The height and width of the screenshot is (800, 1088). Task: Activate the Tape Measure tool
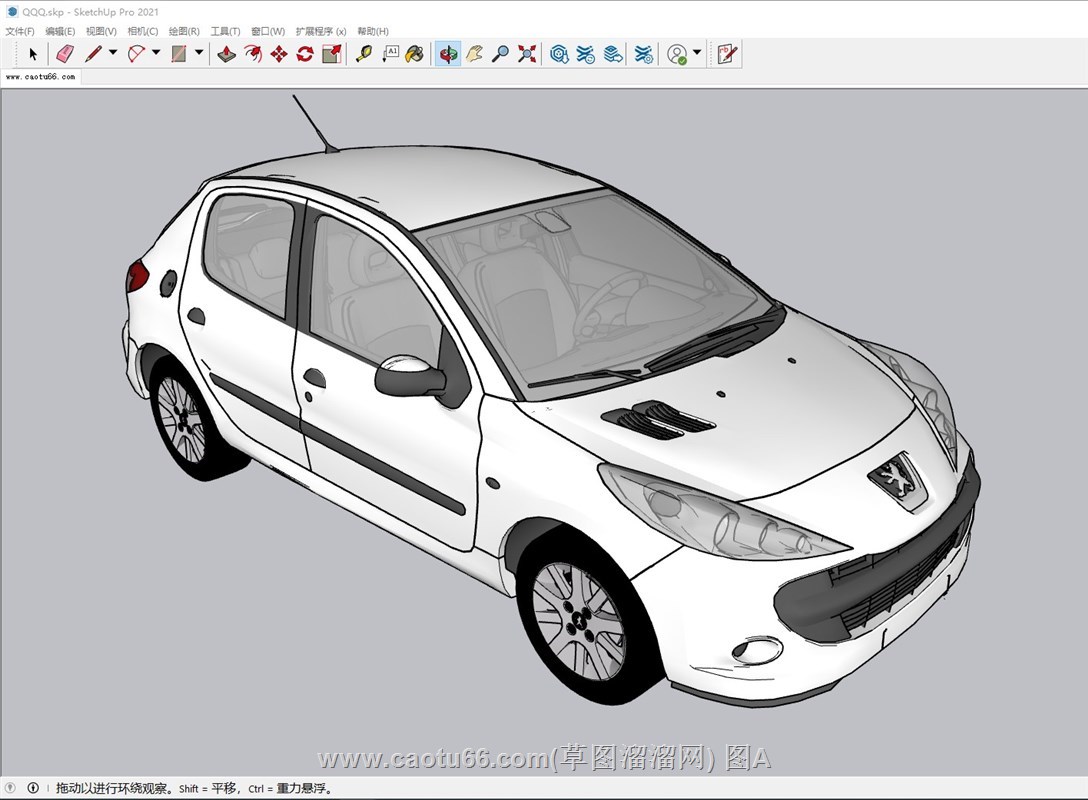click(x=364, y=54)
